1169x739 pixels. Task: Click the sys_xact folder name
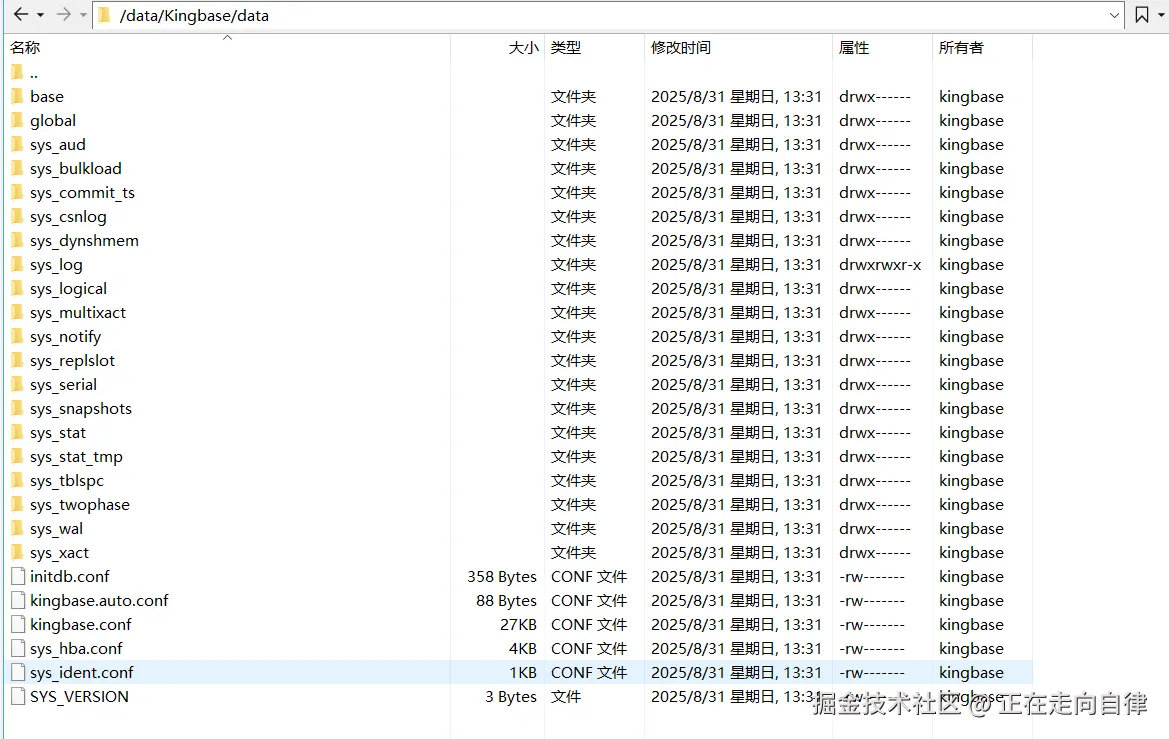tap(60, 553)
